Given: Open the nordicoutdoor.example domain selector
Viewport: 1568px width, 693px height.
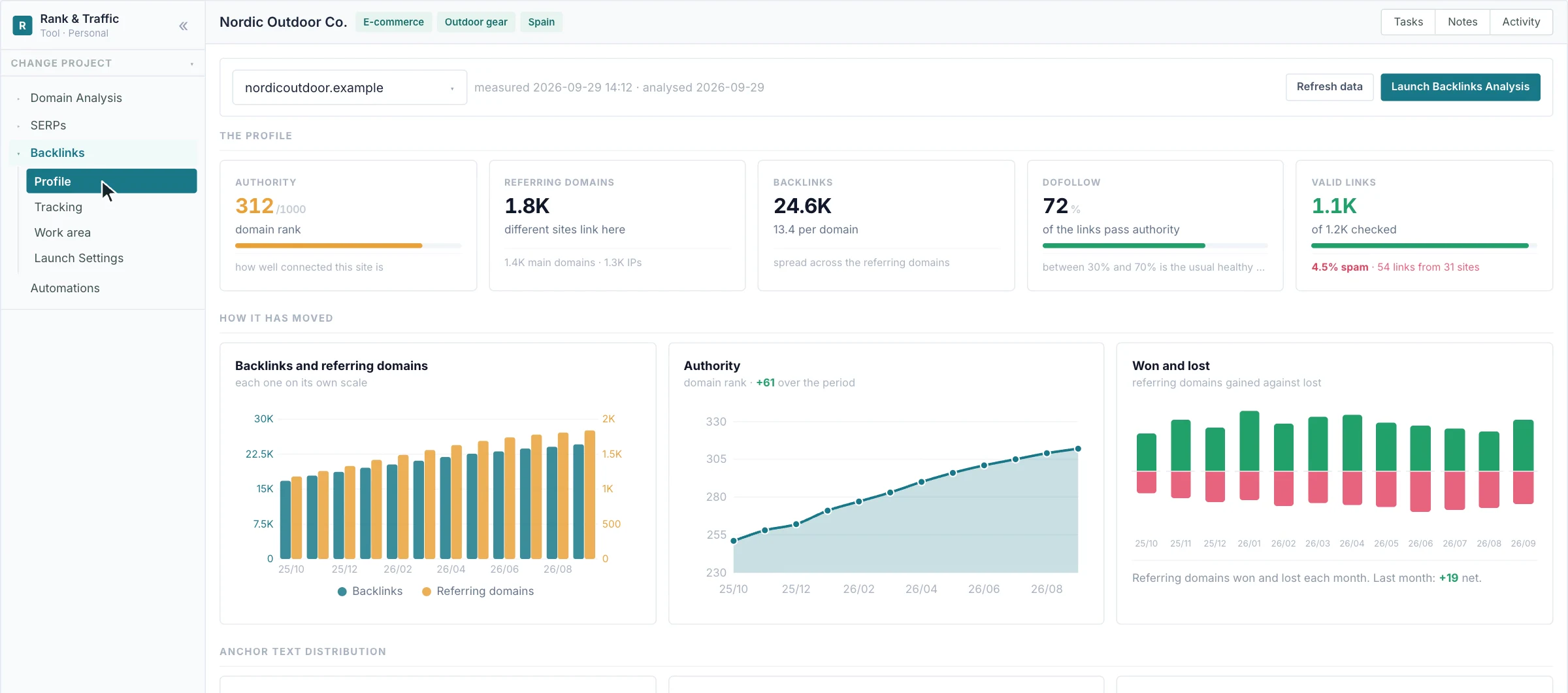Looking at the screenshot, I should pyautogui.click(x=350, y=88).
